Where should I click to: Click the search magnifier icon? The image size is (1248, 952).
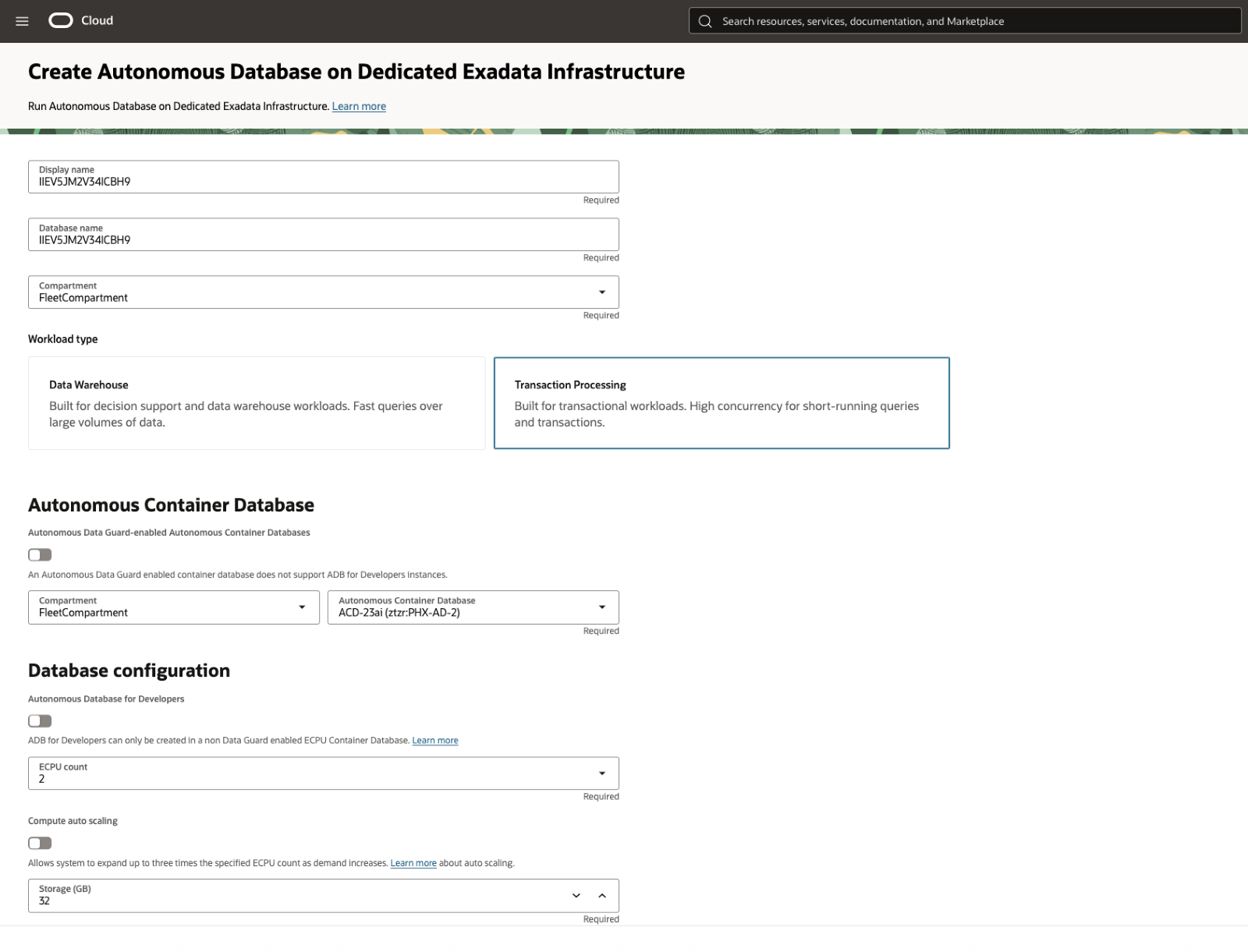[x=705, y=21]
